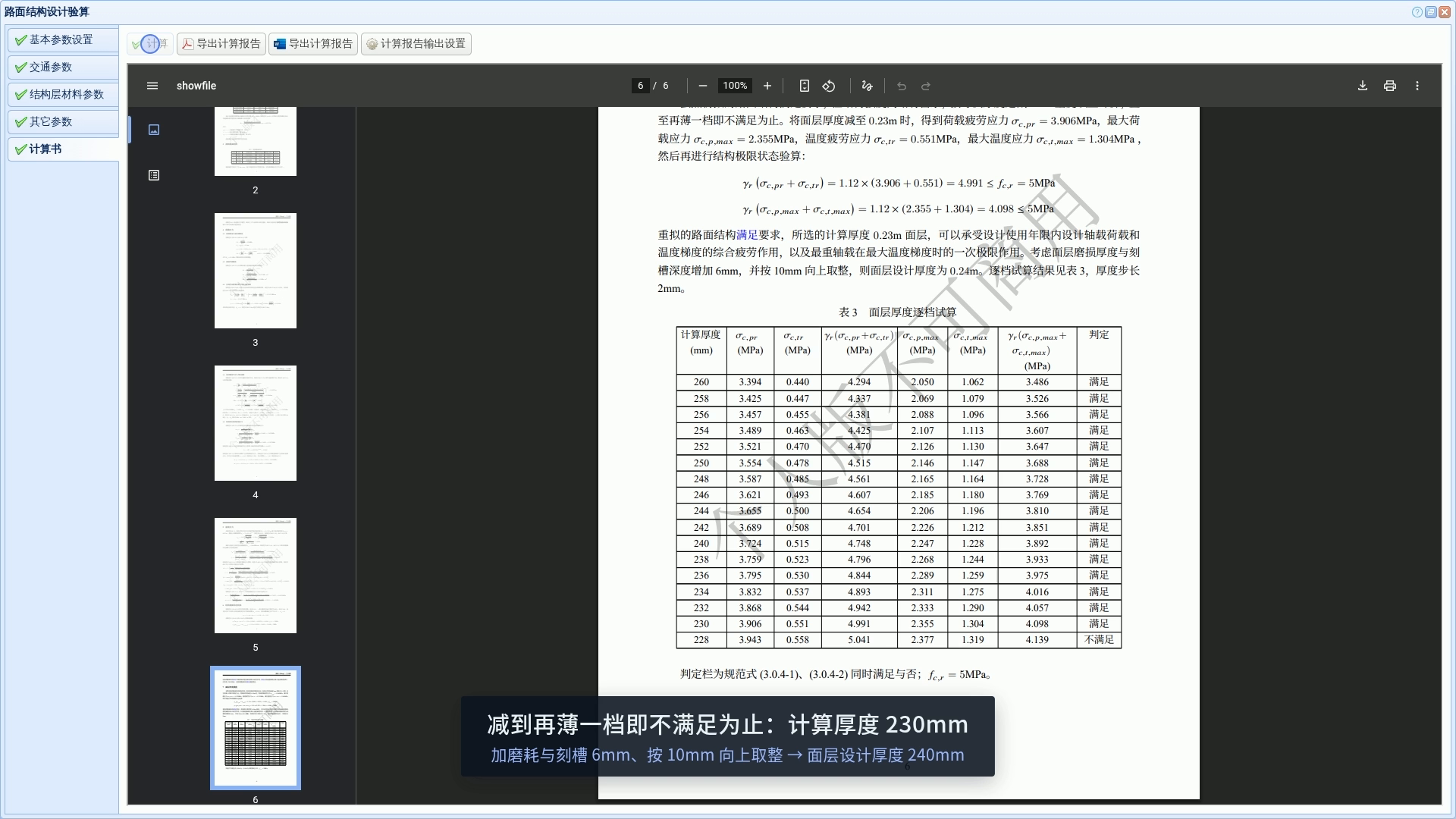
Task: Redo the PDF annotation
Action: point(926,86)
